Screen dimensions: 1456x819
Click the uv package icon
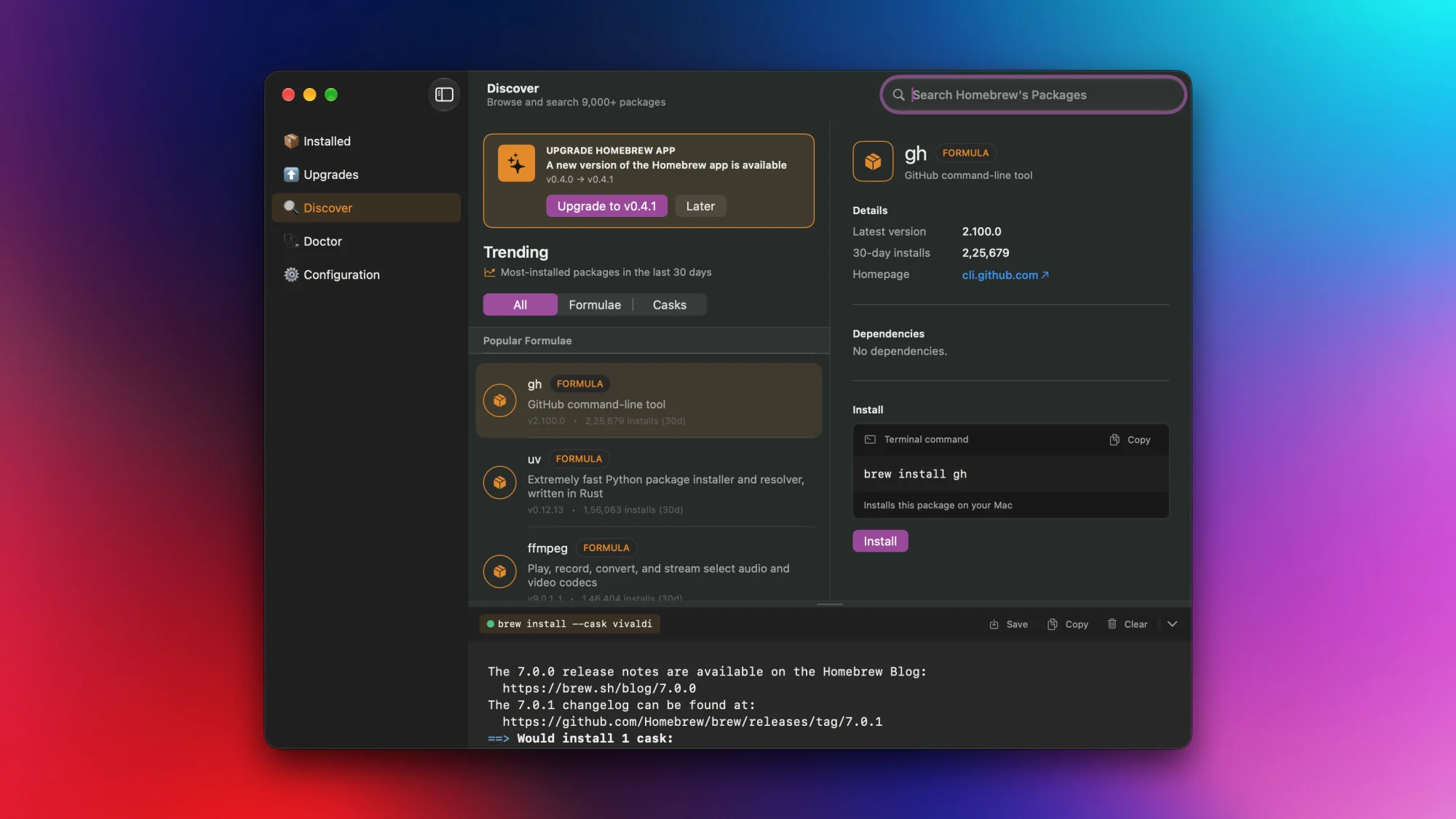tap(499, 483)
